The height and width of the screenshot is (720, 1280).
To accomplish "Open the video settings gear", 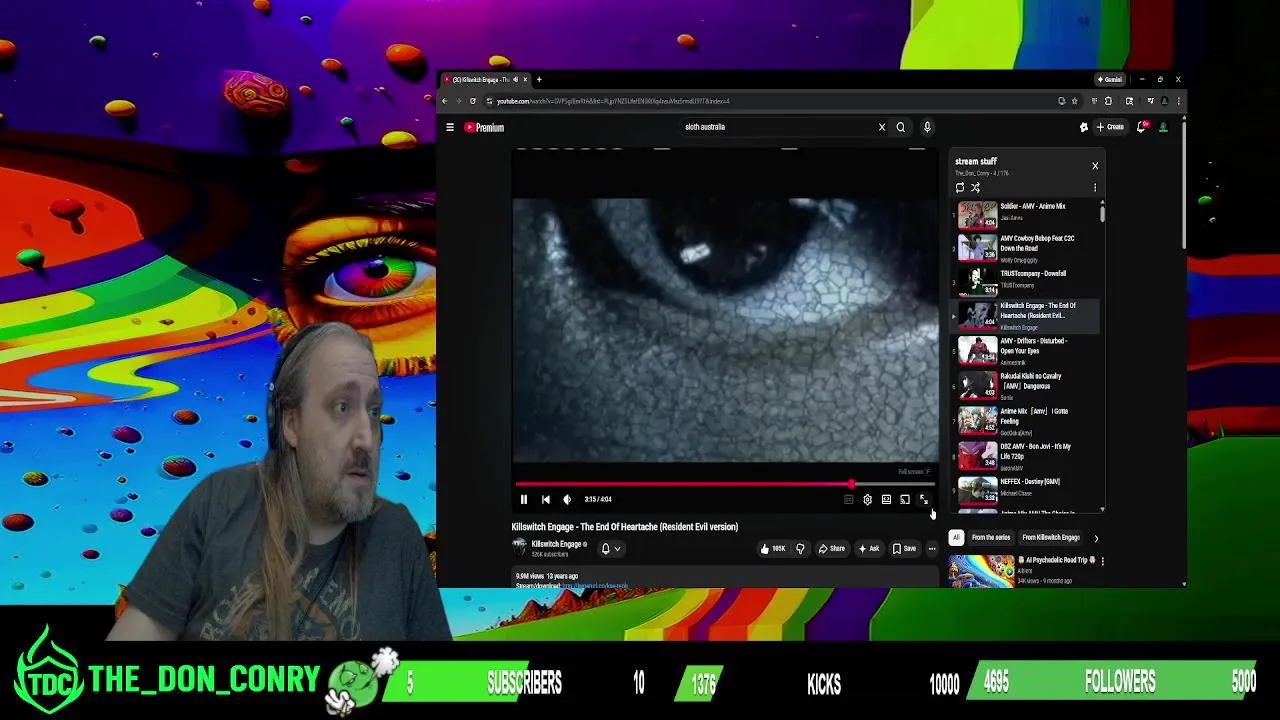I will [x=867, y=499].
